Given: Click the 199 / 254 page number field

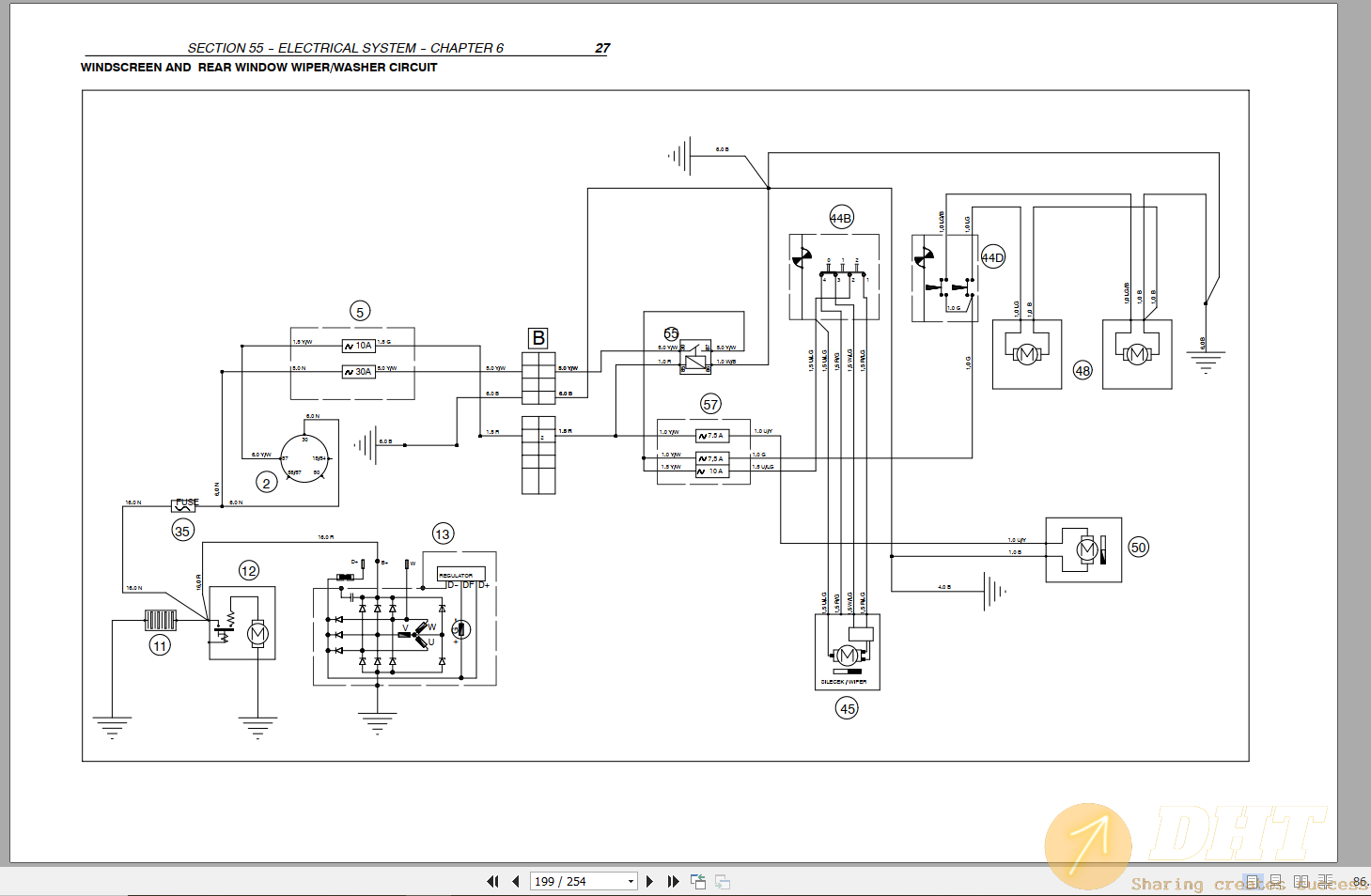Looking at the screenshot, I should pos(573,881).
